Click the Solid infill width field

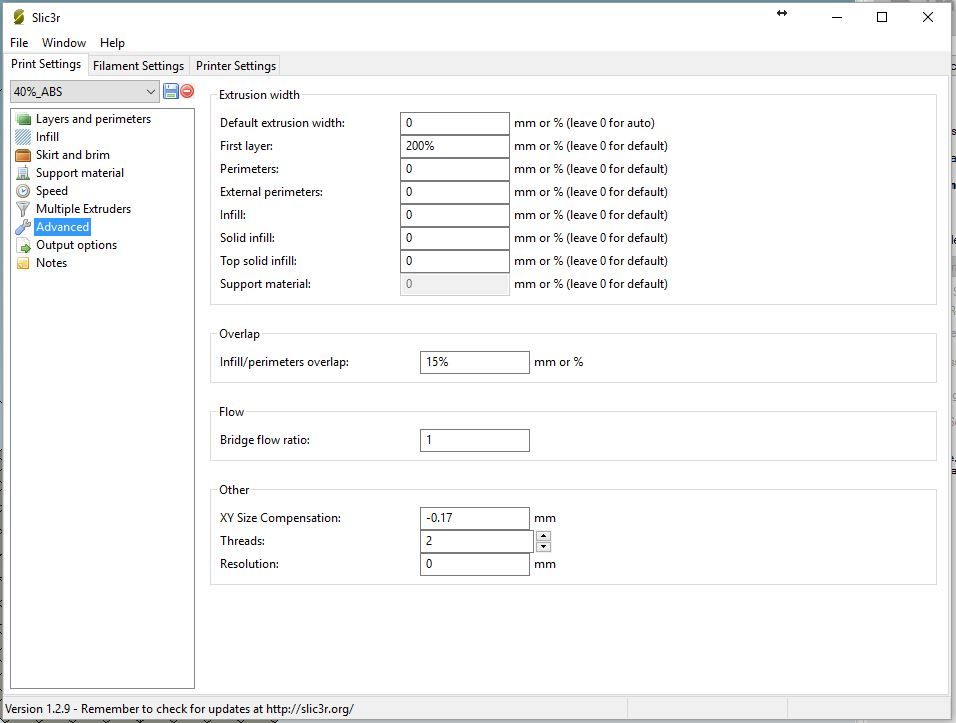tap(455, 238)
